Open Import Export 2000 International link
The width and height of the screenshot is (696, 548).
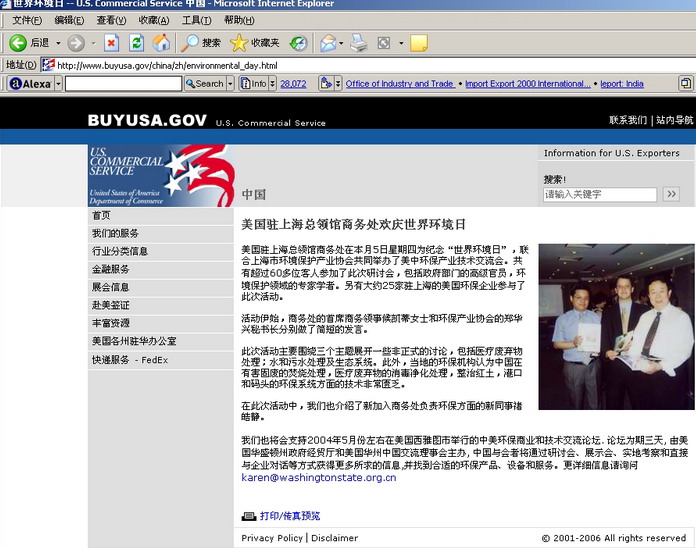point(528,83)
